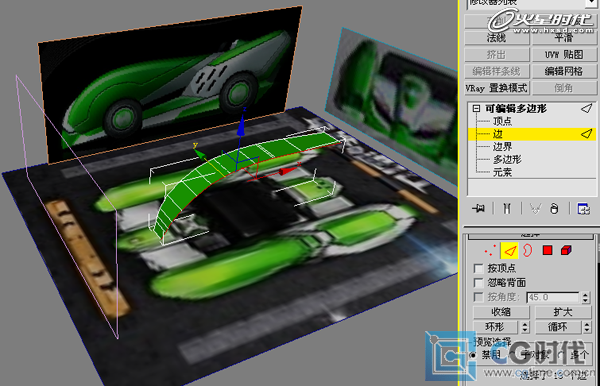Toggle the Show End Result icon
This screenshot has height=386, width=600.
[507, 208]
